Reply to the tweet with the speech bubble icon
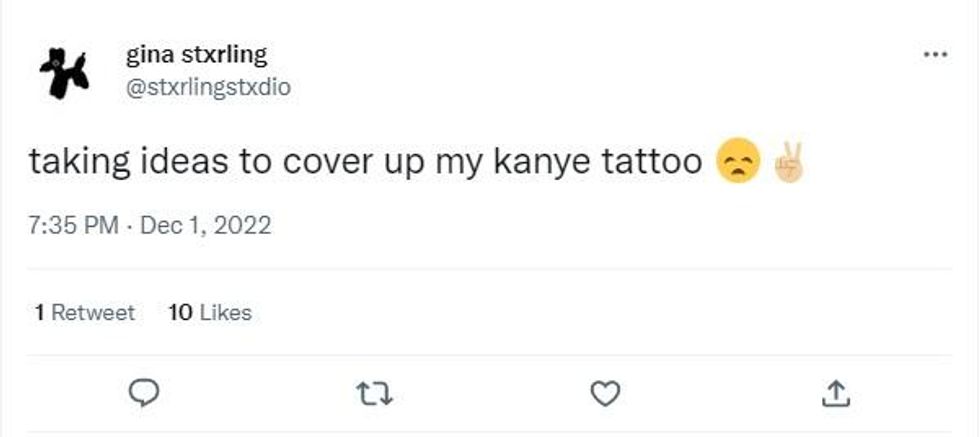Viewport: 980px width, 437px height. tap(147, 395)
